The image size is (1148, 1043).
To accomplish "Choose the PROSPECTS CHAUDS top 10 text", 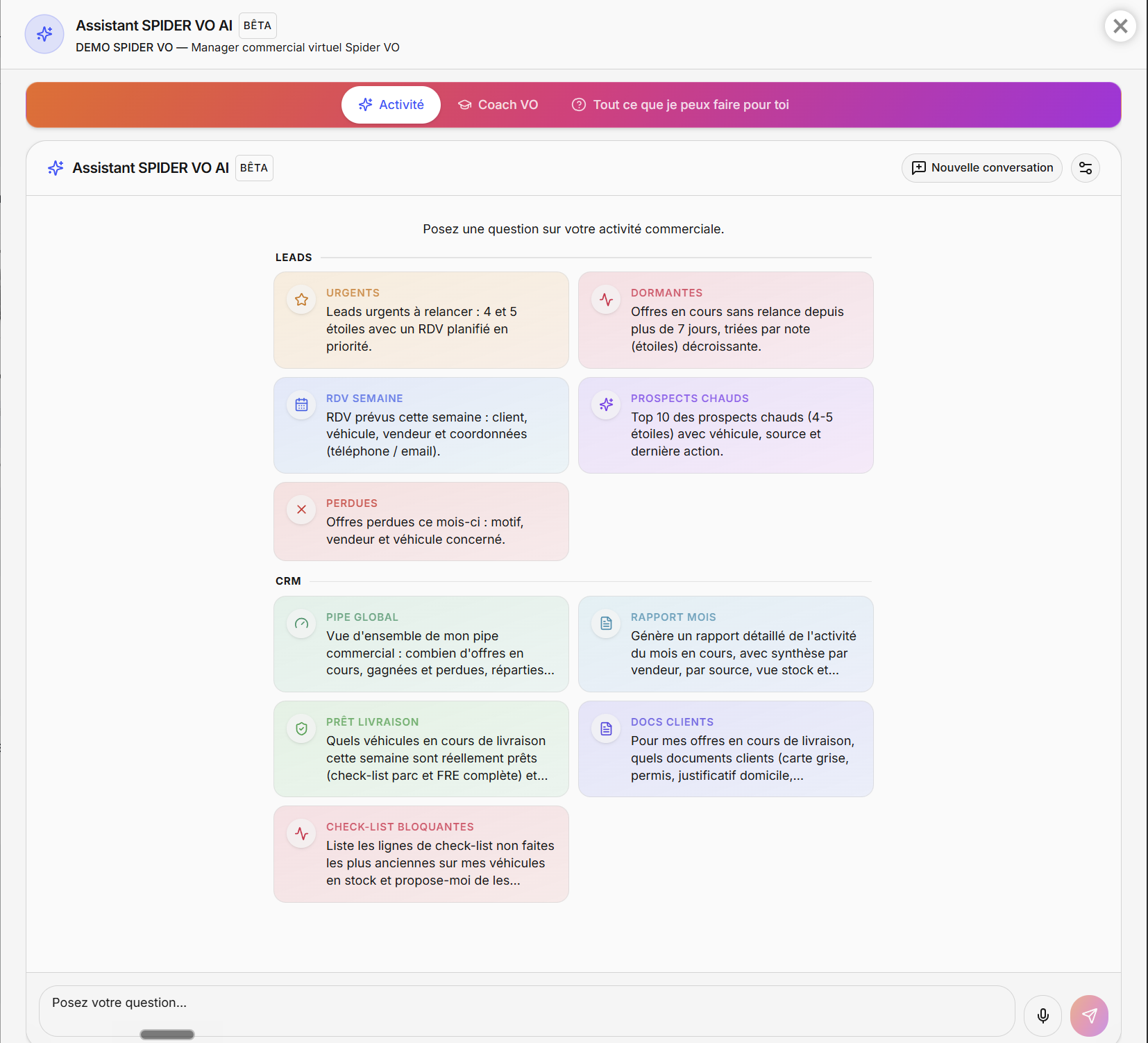I will (x=732, y=434).
